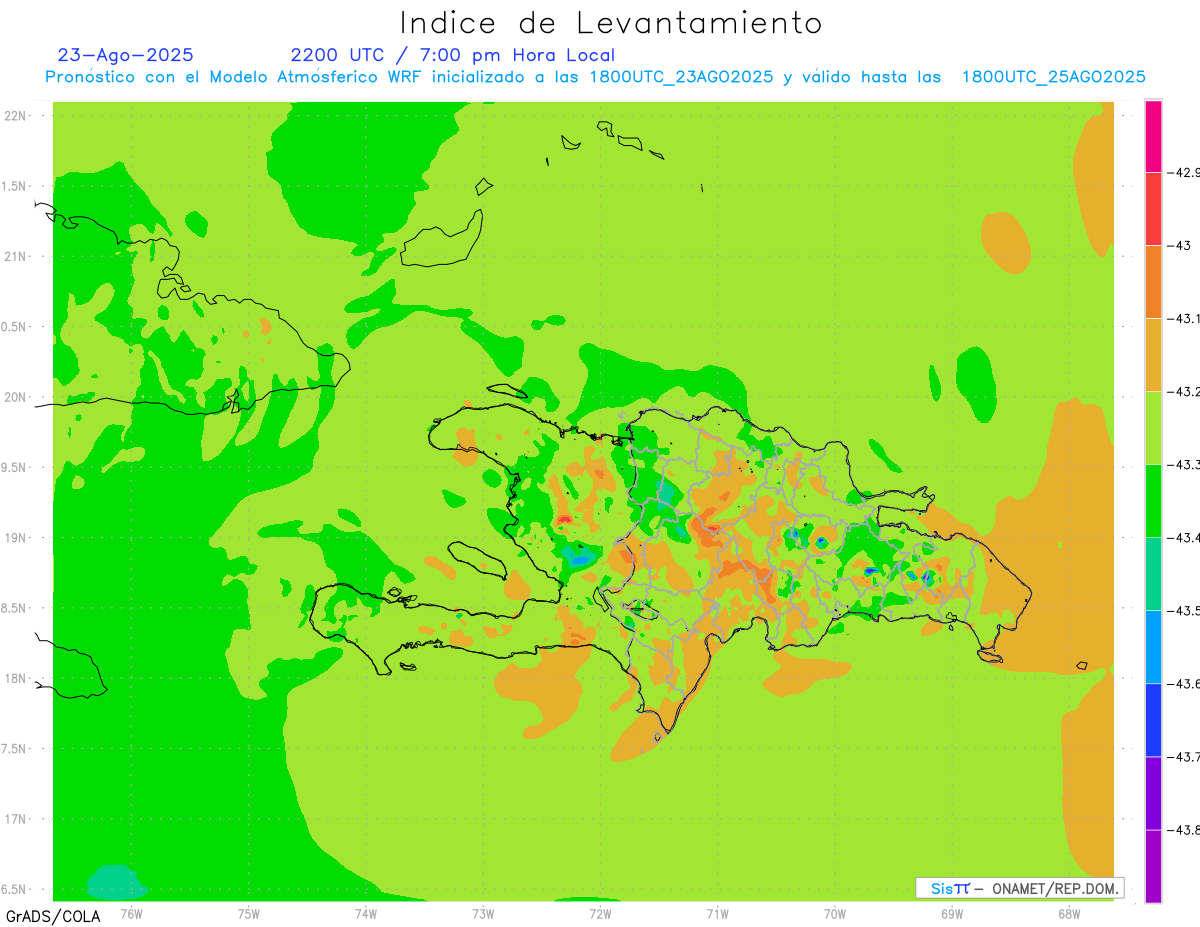Click the latitude label "9.5N"
Screen dimensions: 1200x927
(14, 467)
